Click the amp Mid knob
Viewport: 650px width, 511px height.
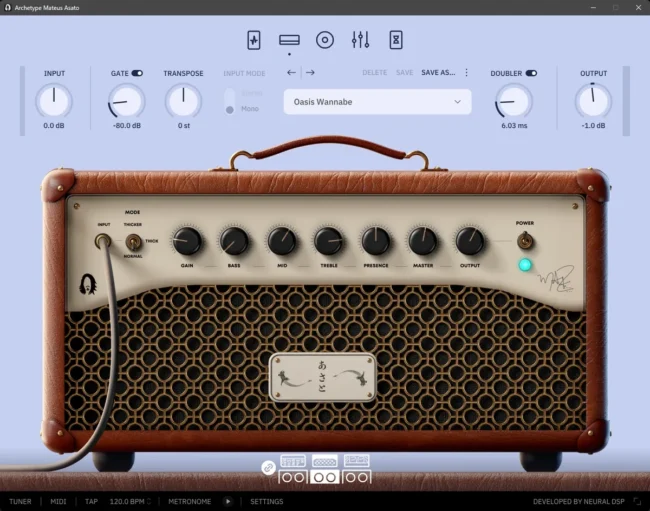(x=282, y=241)
